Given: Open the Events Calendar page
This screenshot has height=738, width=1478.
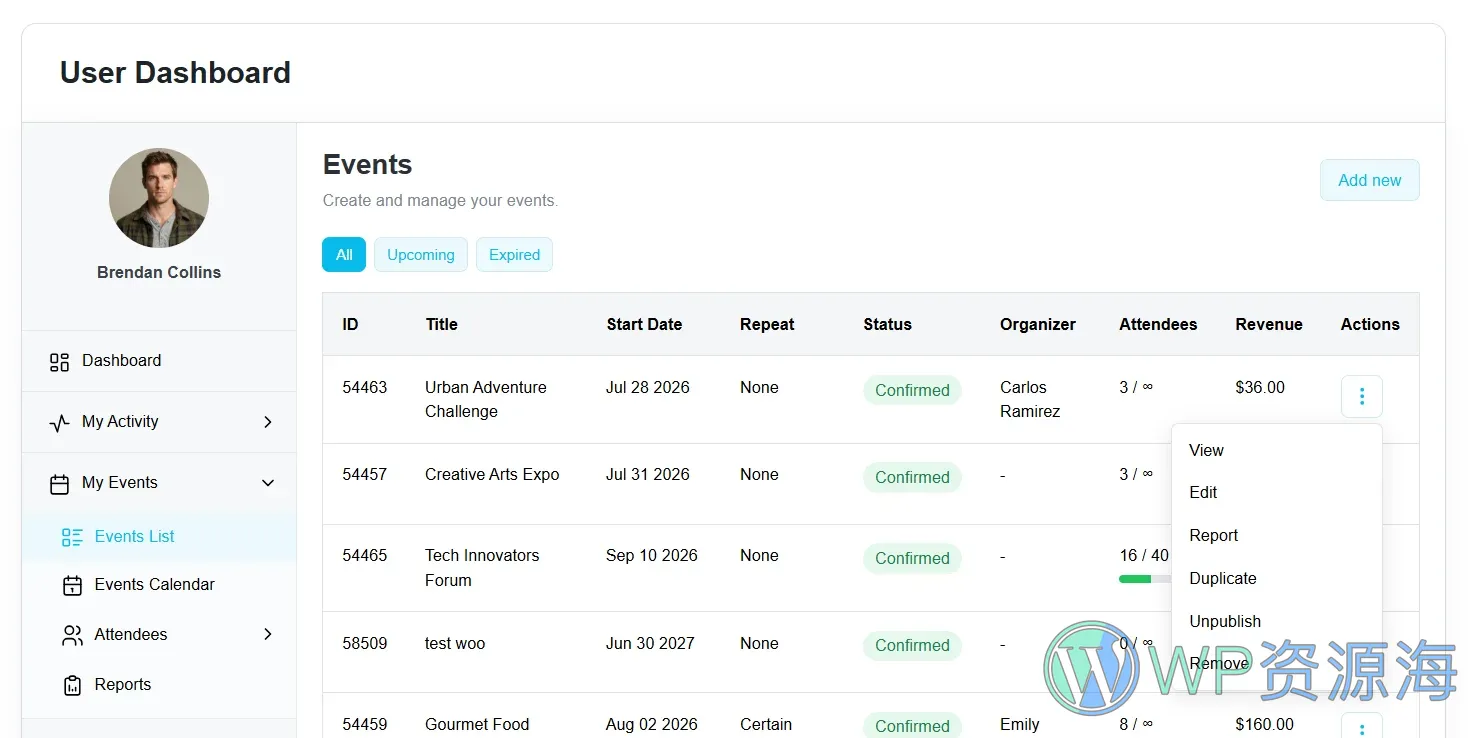Looking at the screenshot, I should [159, 585].
